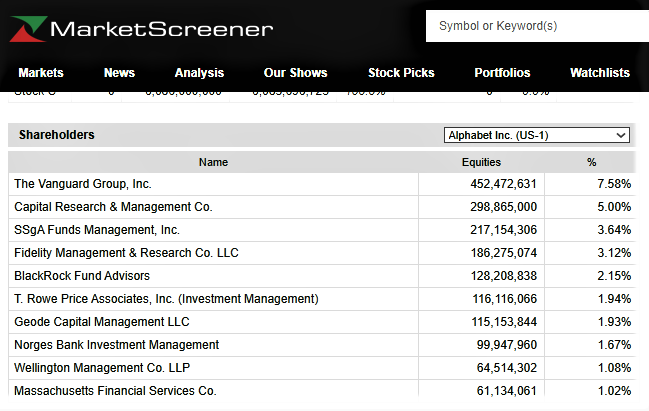Open the Markets menu
Viewport: 649px width, 411px height.
41,73
